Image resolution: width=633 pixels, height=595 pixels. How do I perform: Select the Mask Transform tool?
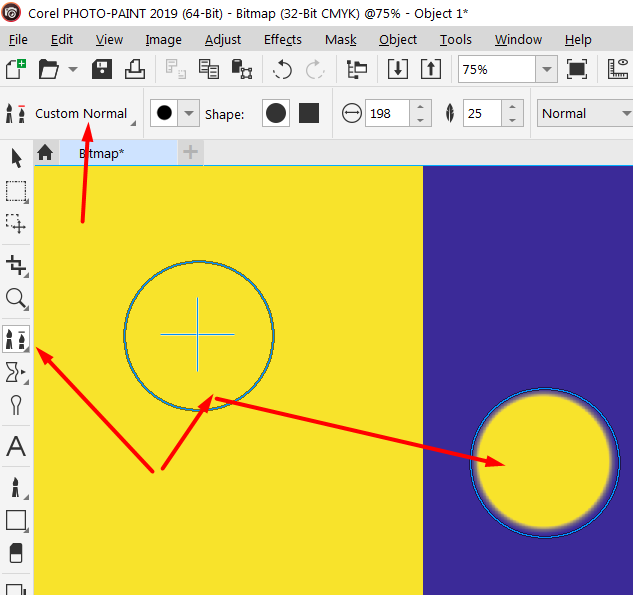click(16, 223)
